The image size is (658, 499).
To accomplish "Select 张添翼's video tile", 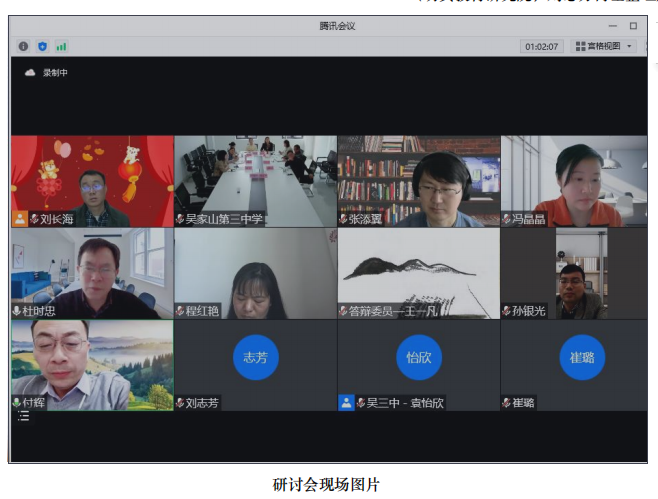I will tap(418, 177).
